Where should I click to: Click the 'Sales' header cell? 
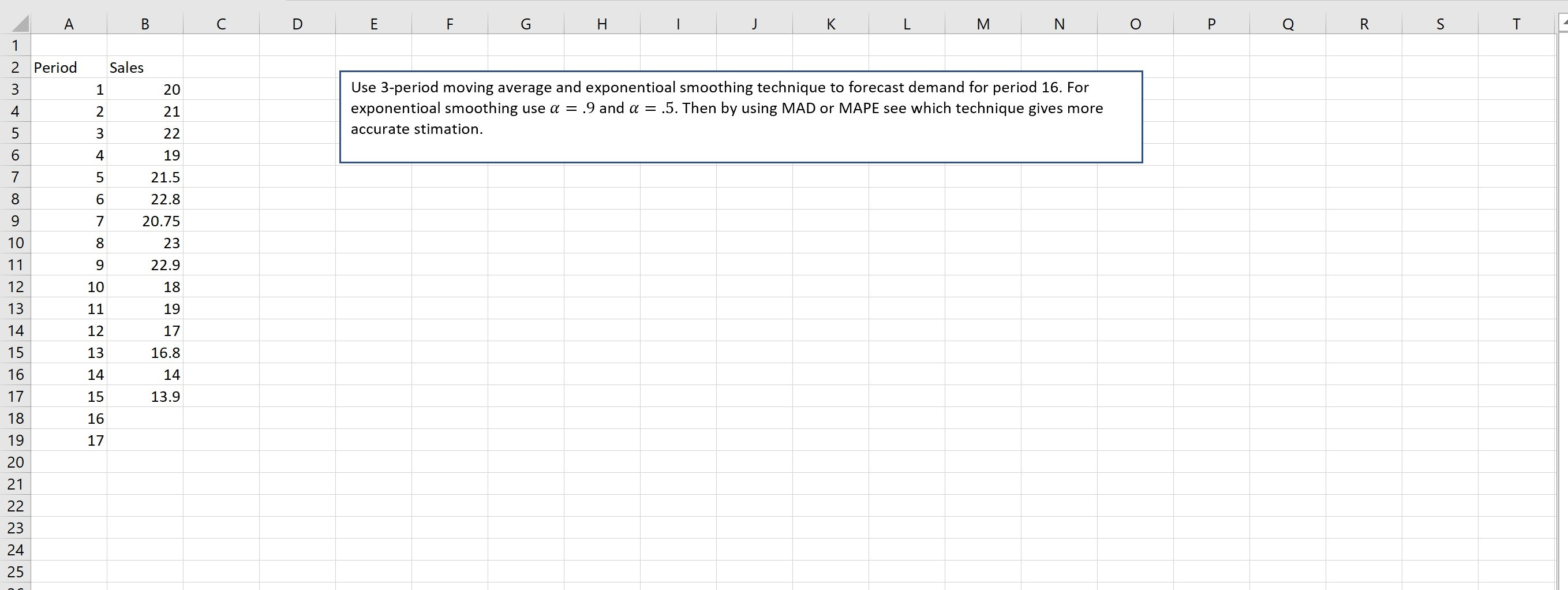[x=145, y=67]
